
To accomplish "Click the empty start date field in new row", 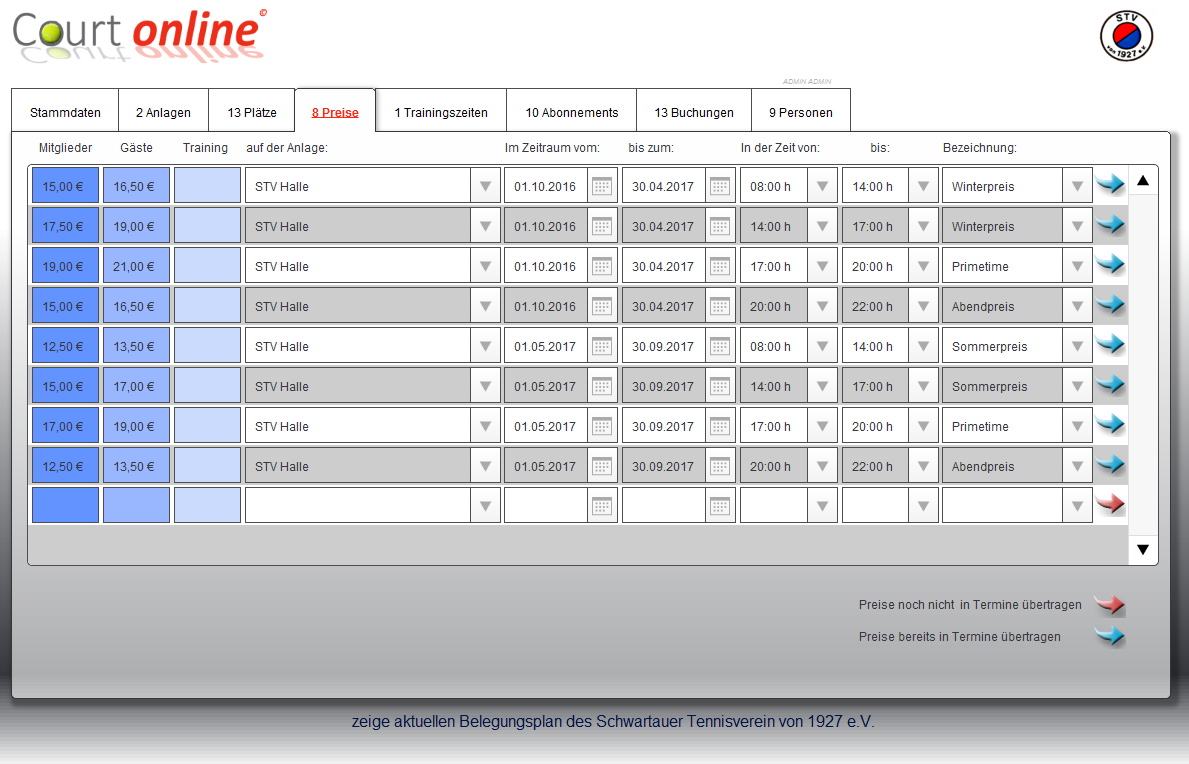I will point(546,506).
